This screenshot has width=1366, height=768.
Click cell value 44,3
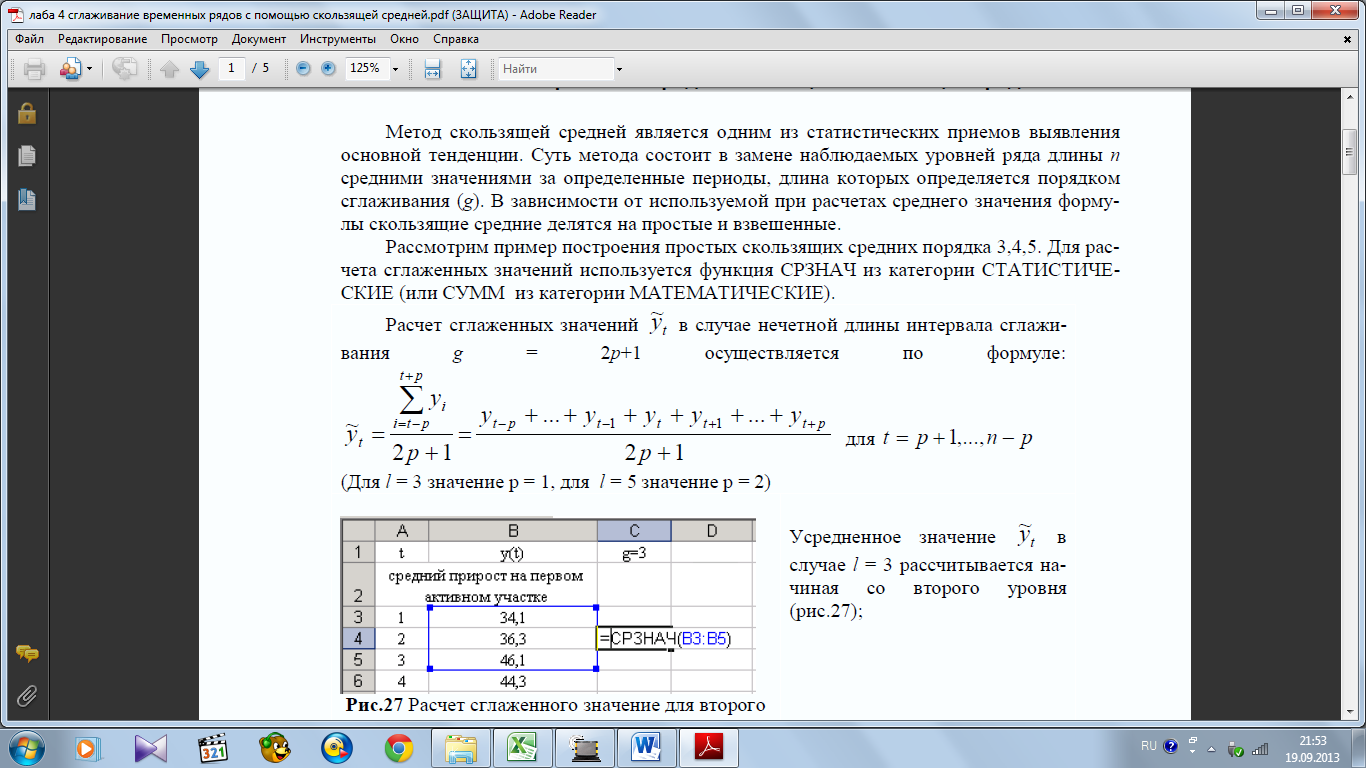pyautogui.click(x=512, y=682)
